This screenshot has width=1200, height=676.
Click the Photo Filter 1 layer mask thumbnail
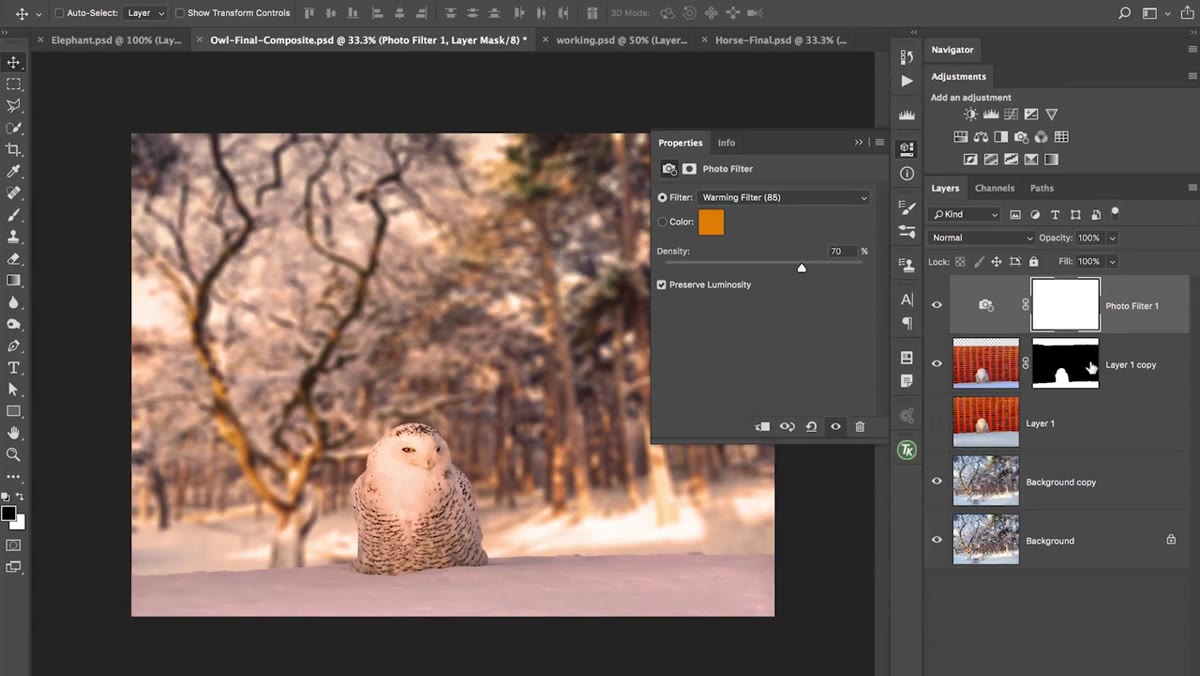coord(1065,305)
